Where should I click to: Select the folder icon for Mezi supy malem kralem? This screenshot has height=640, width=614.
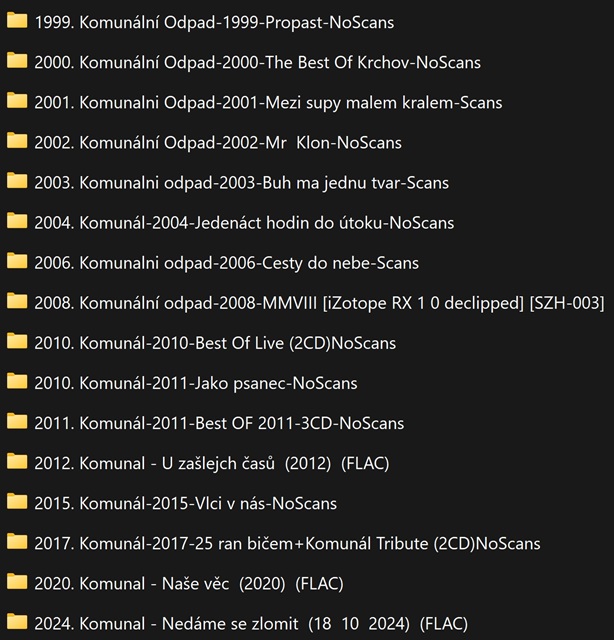tap(17, 100)
